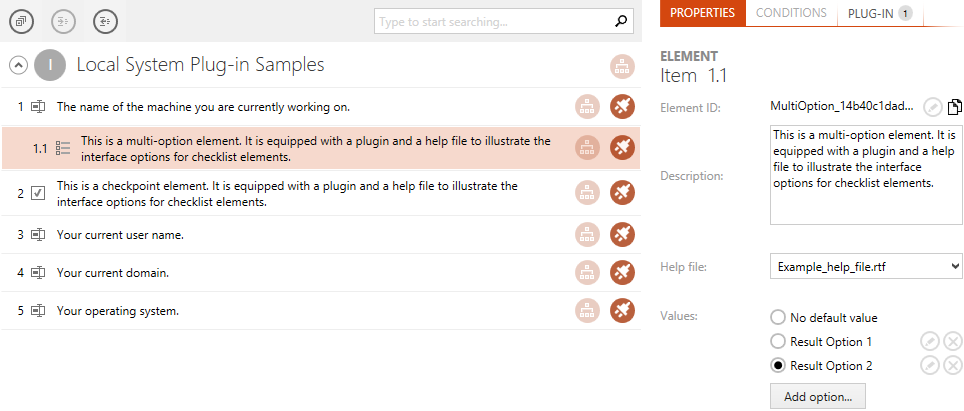
Task: Open the Plug-in tab
Action: [880, 13]
